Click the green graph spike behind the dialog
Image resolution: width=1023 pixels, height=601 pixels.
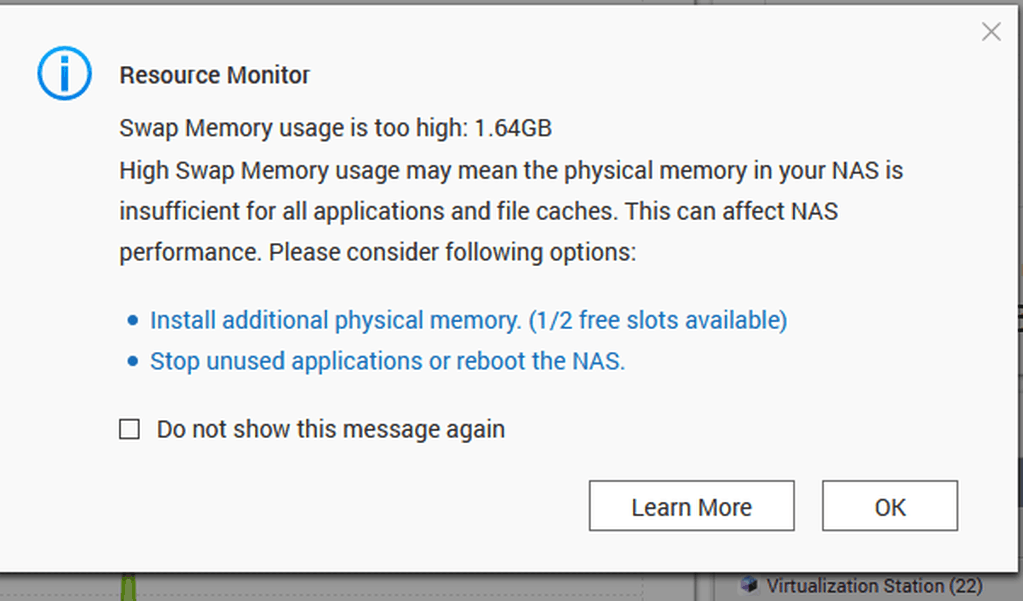coord(129,587)
